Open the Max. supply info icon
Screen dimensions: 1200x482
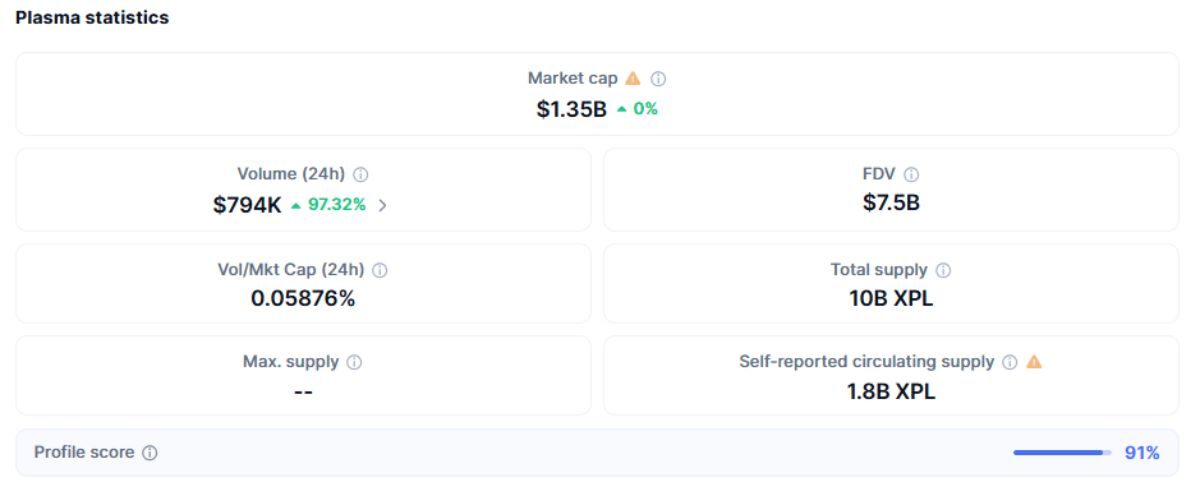(x=354, y=362)
